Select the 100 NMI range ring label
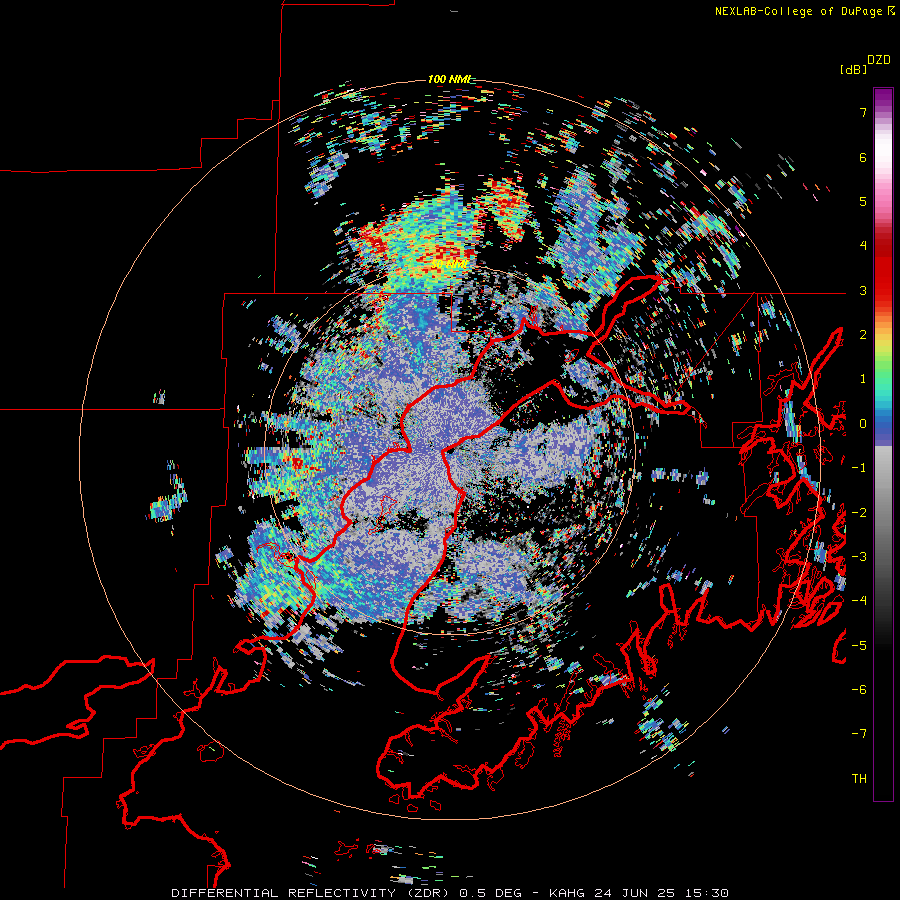This screenshot has height=900, width=900. (x=449, y=79)
